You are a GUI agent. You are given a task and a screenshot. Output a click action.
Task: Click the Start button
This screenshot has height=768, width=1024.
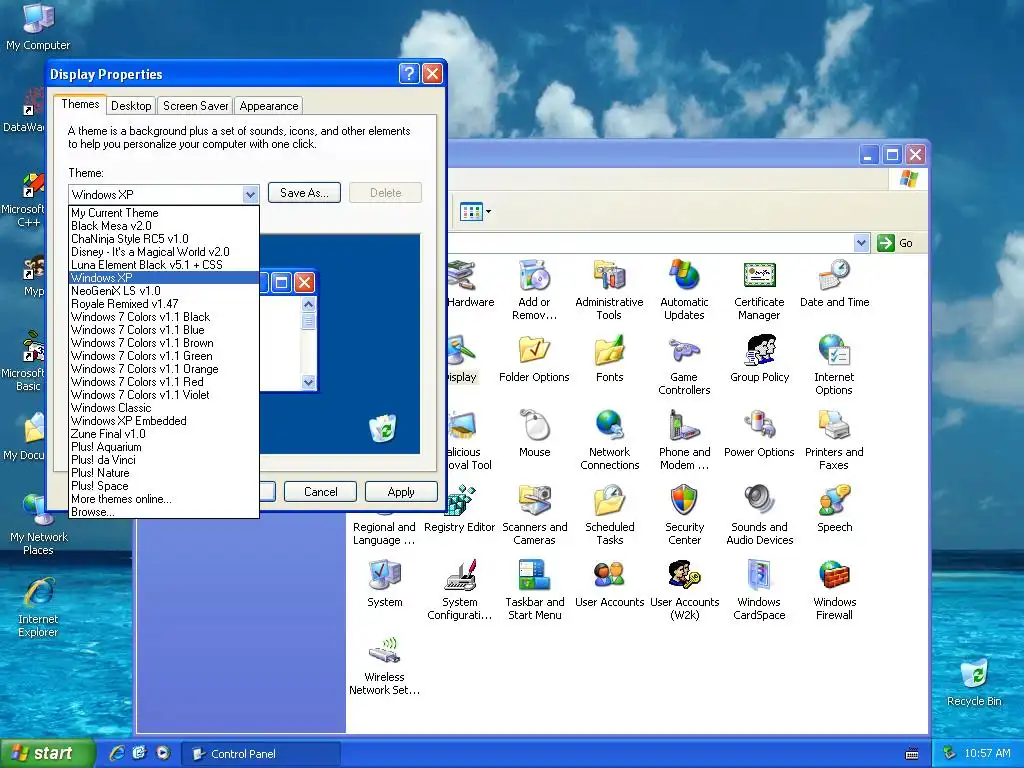coord(47,753)
